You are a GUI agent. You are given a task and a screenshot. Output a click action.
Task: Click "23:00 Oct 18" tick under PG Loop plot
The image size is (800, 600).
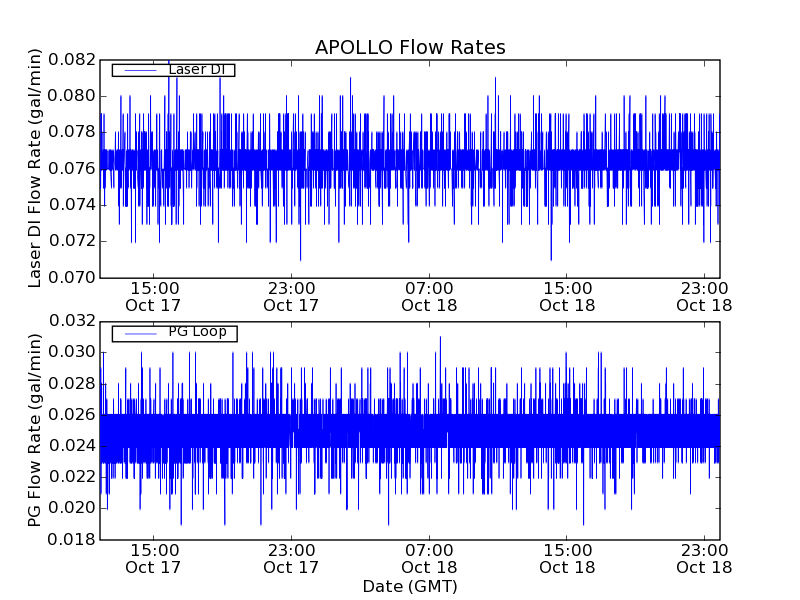(x=705, y=559)
